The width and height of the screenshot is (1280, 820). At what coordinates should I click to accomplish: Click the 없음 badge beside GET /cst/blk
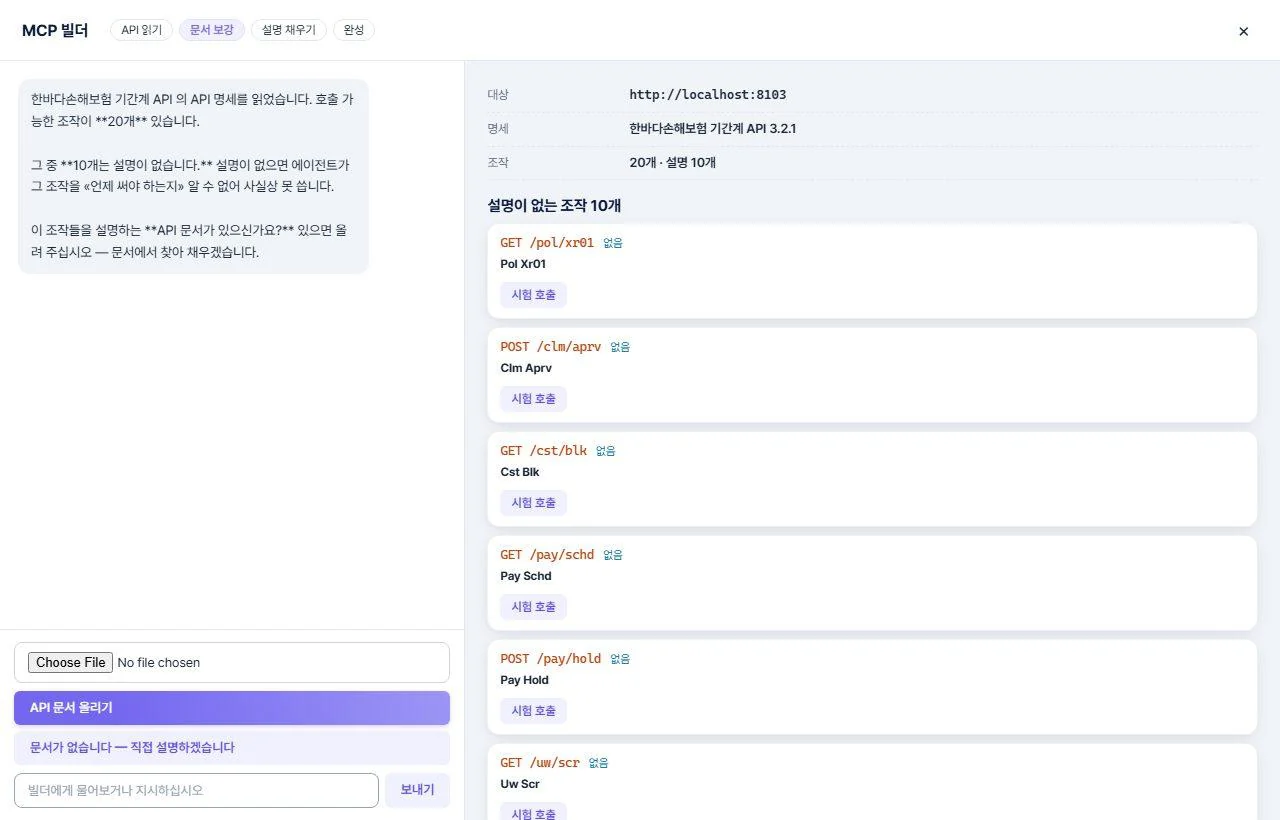[606, 451]
